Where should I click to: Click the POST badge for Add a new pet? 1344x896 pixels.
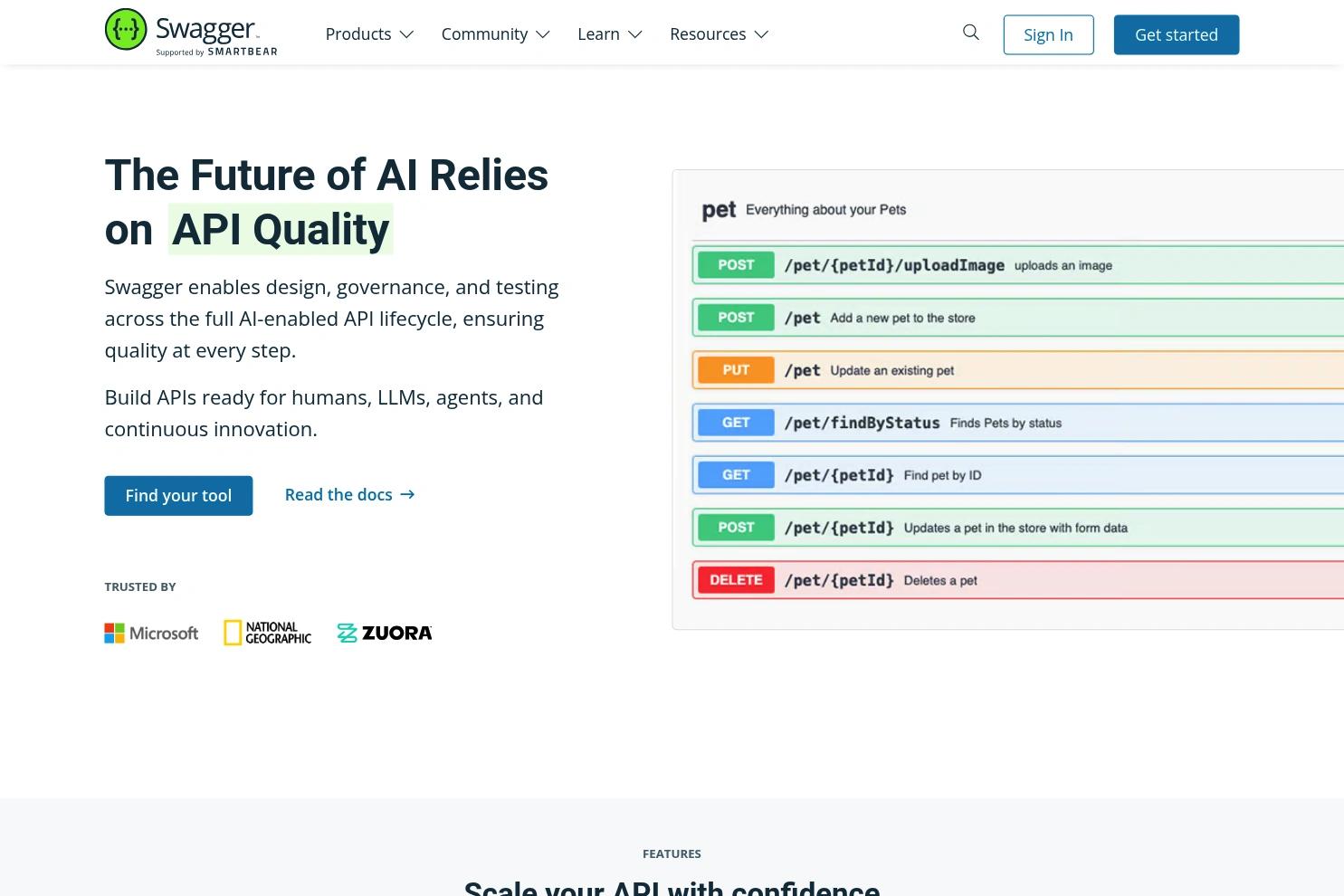coord(736,318)
